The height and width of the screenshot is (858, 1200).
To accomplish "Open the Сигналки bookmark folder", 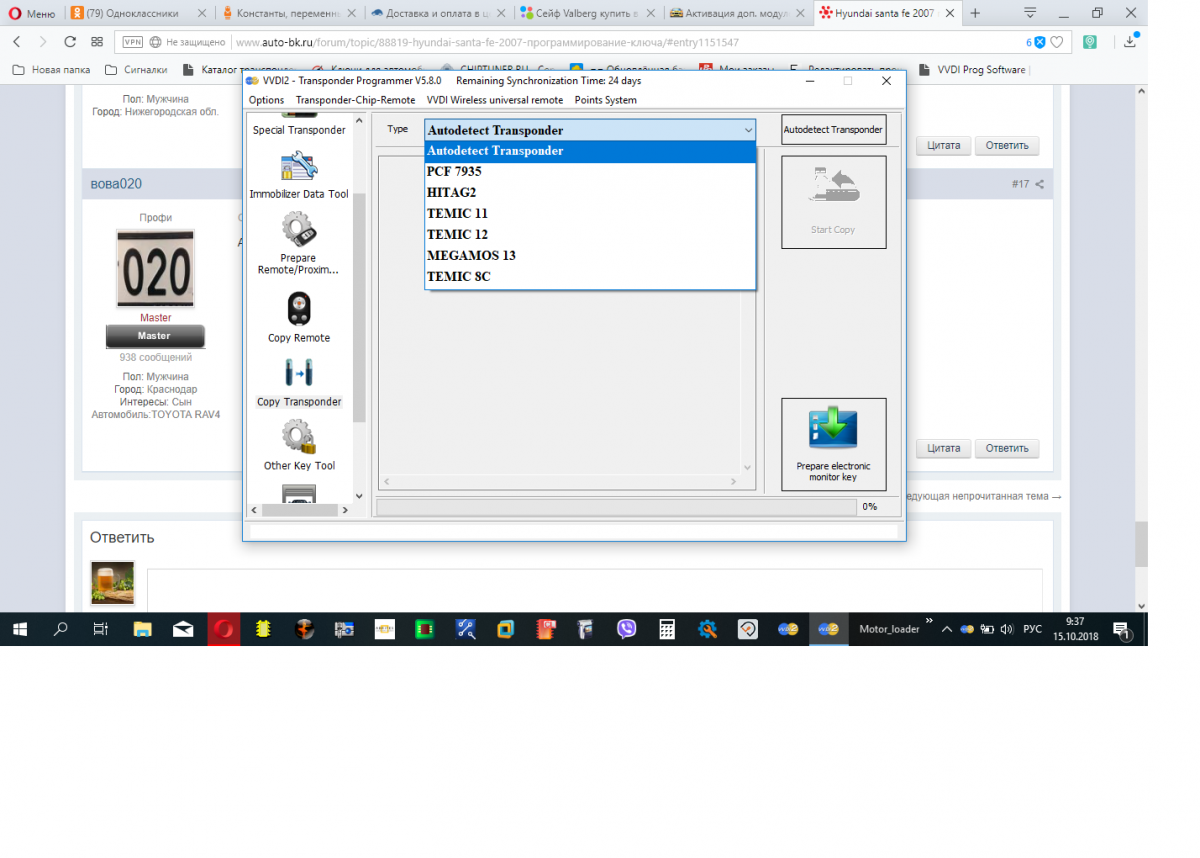I will click(137, 70).
